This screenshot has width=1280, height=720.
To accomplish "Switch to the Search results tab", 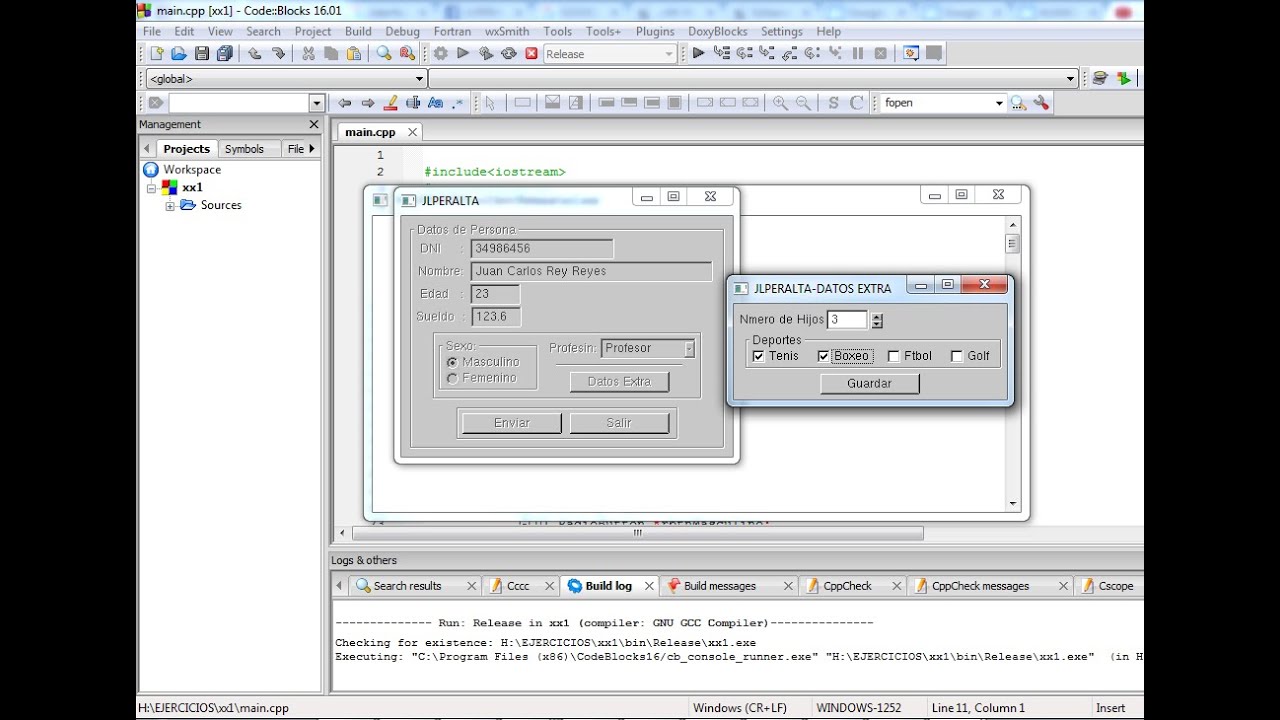I will click(407, 586).
